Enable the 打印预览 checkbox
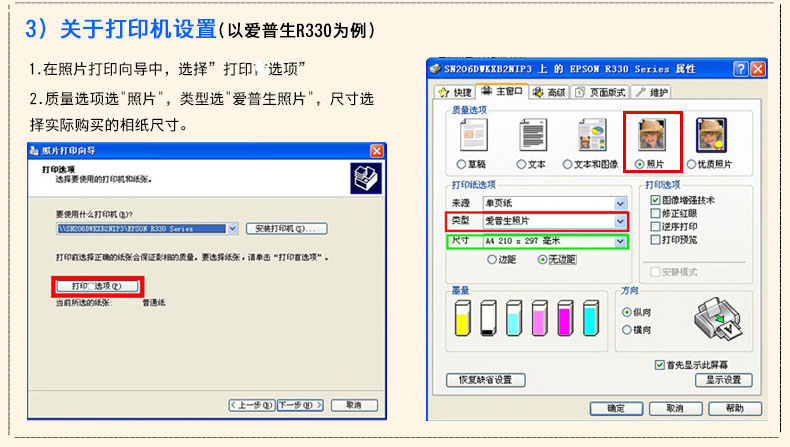Viewport: 790px width, 447px height. pyautogui.click(x=655, y=239)
